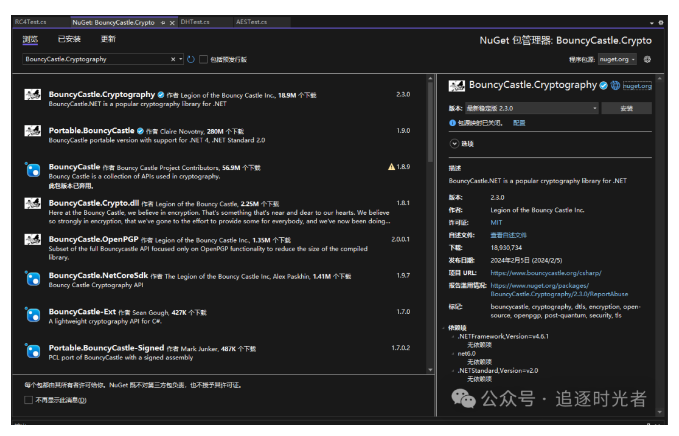Viewport: 679px width, 436px height.
Task: Click details panel scrollbar down arrow
Action: point(660,412)
